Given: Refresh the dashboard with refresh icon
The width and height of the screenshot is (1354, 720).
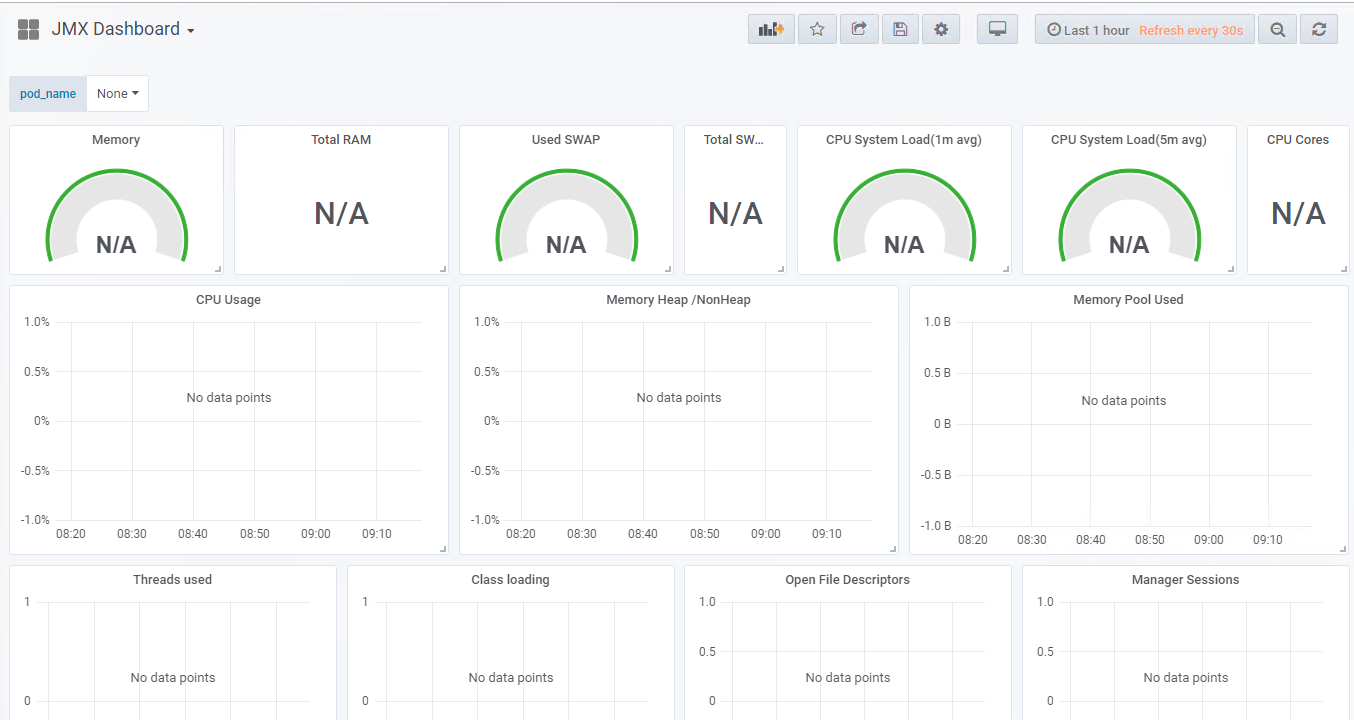Looking at the screenshot, I should [x=1319, y=30].
